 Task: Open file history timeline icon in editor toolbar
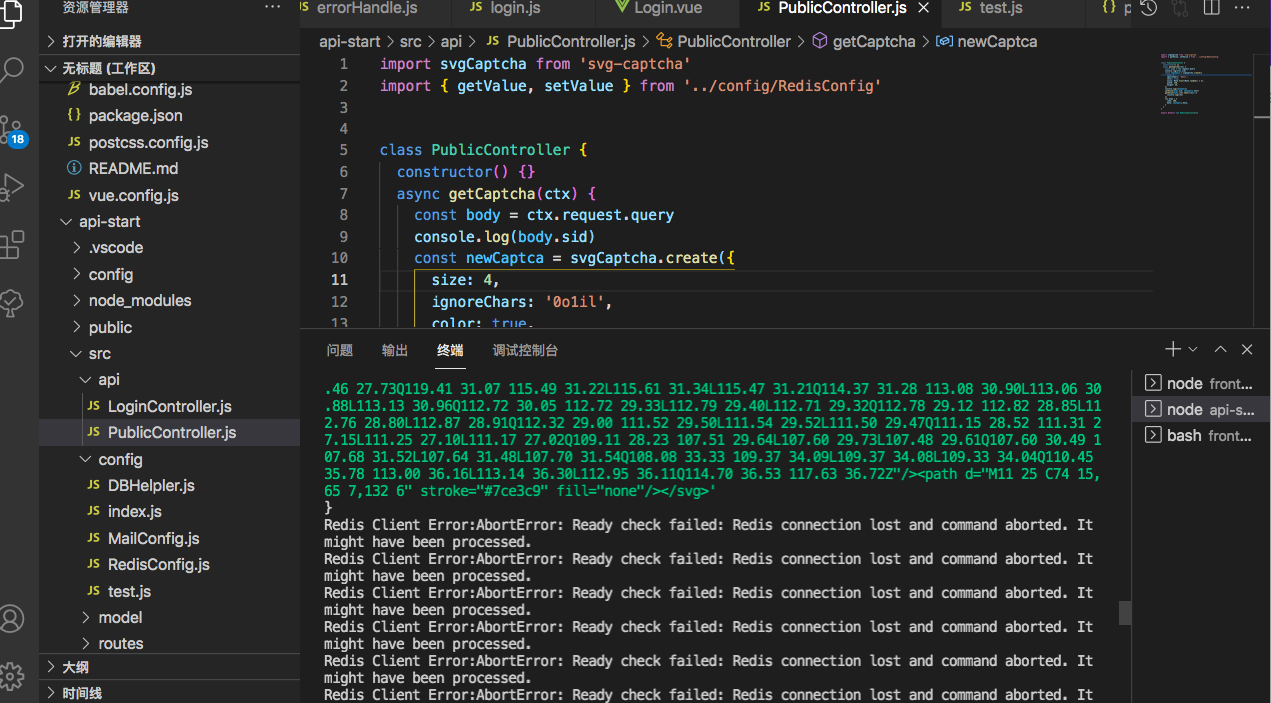(1149, 8)
